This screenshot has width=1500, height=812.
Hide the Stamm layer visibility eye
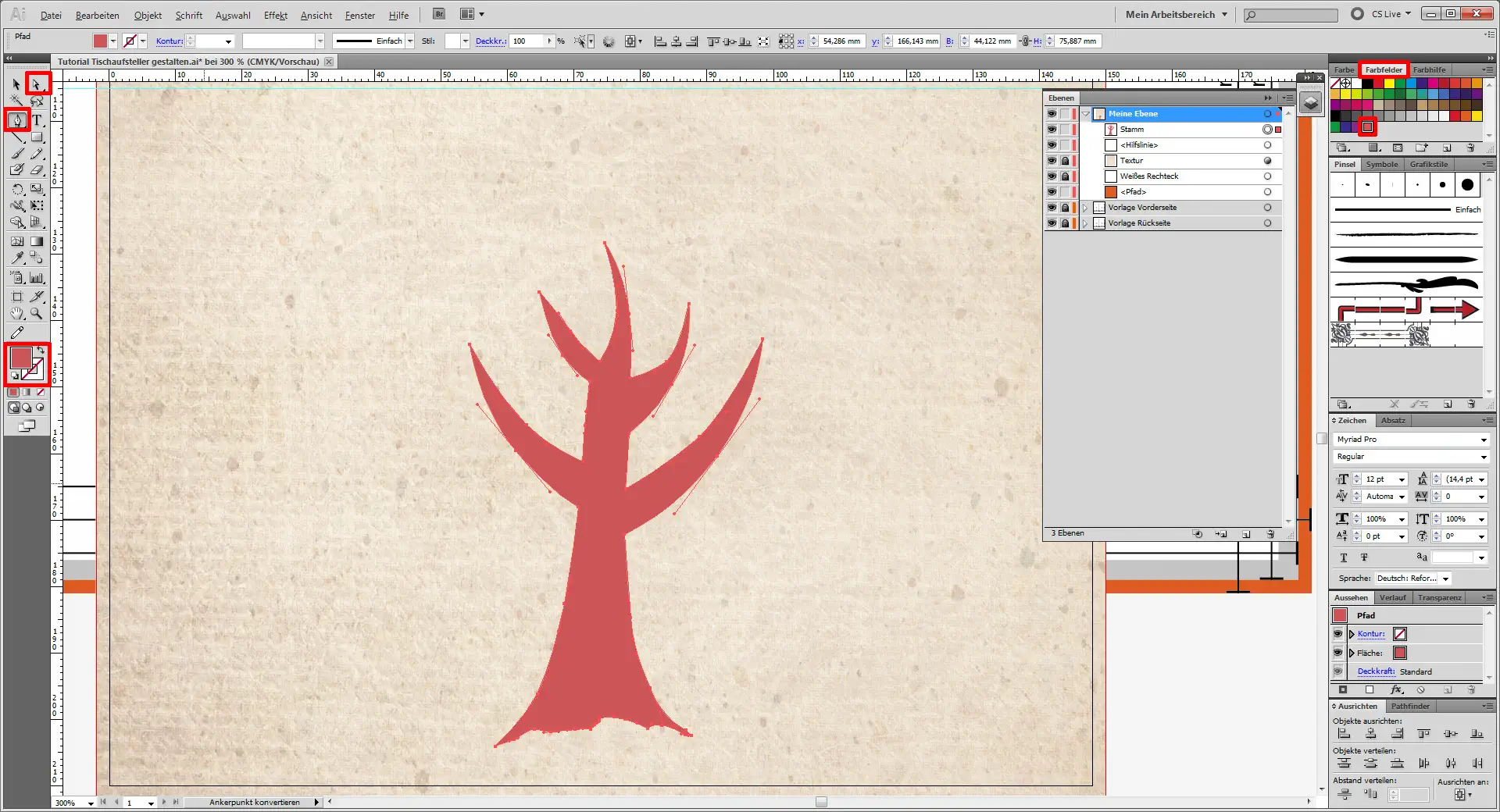1052,130
